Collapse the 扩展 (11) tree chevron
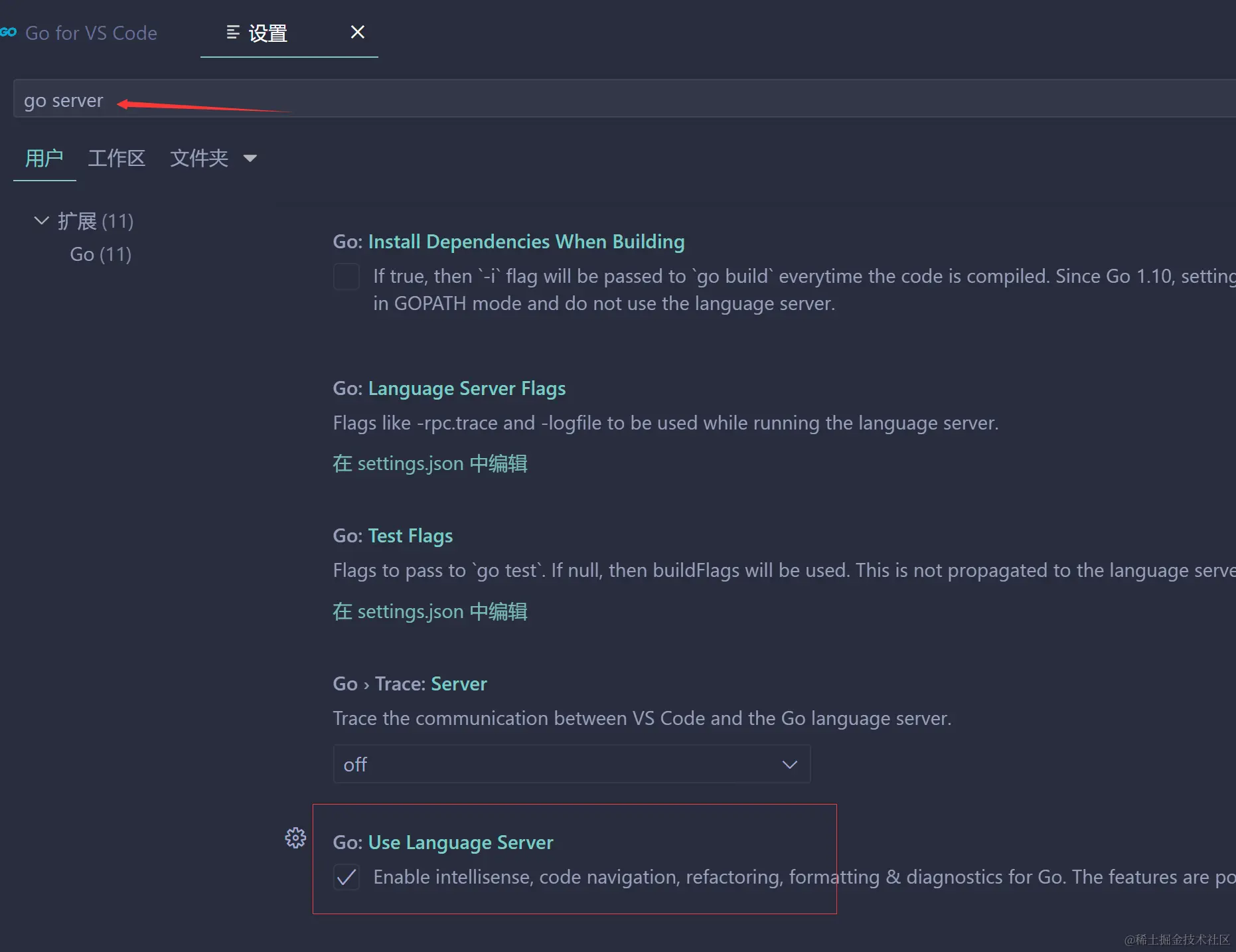Image resolution: width=1236 pixels, height=952 pixels. coord(41,220)
